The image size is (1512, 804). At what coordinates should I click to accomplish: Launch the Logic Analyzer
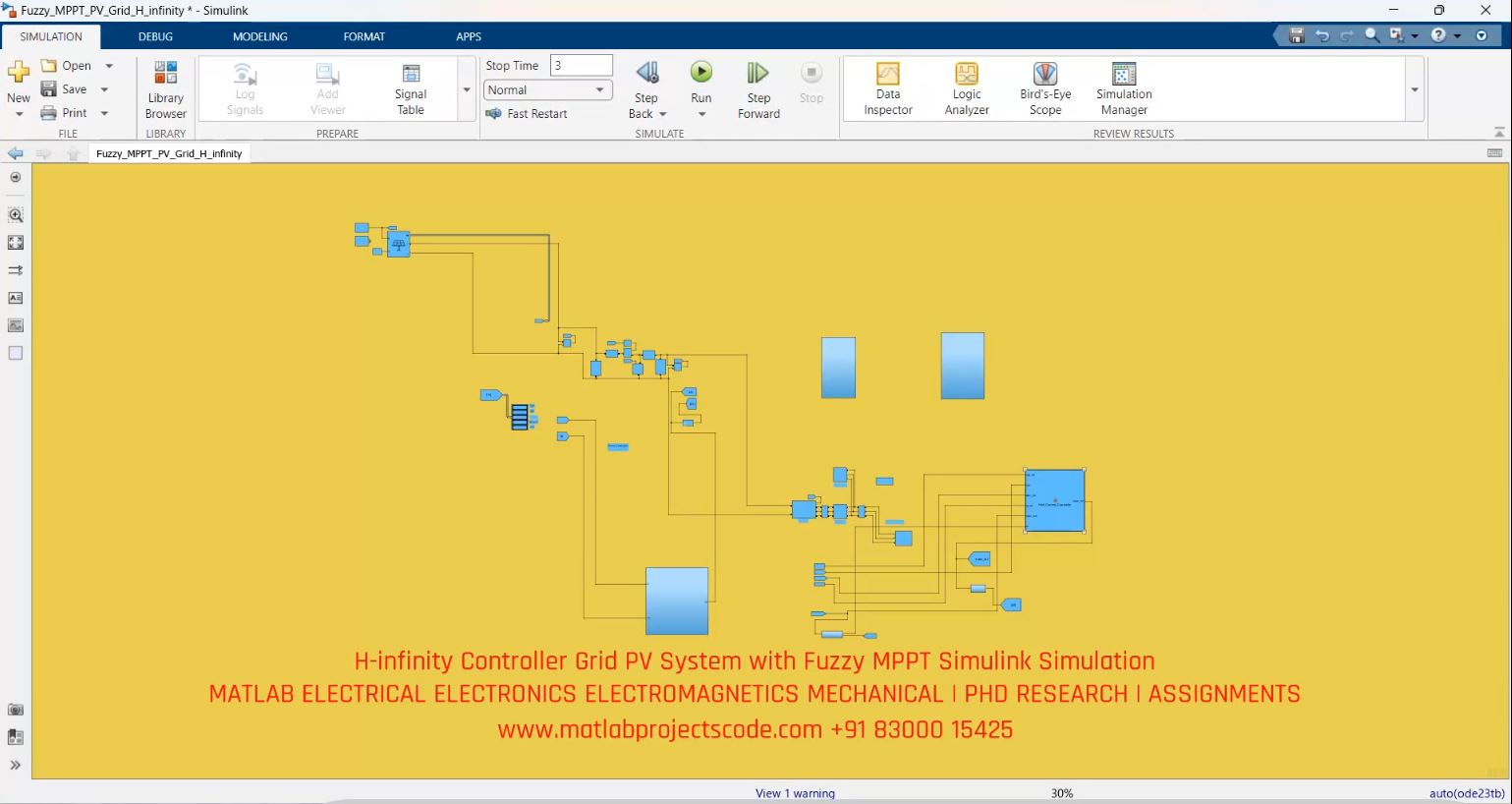967,88
